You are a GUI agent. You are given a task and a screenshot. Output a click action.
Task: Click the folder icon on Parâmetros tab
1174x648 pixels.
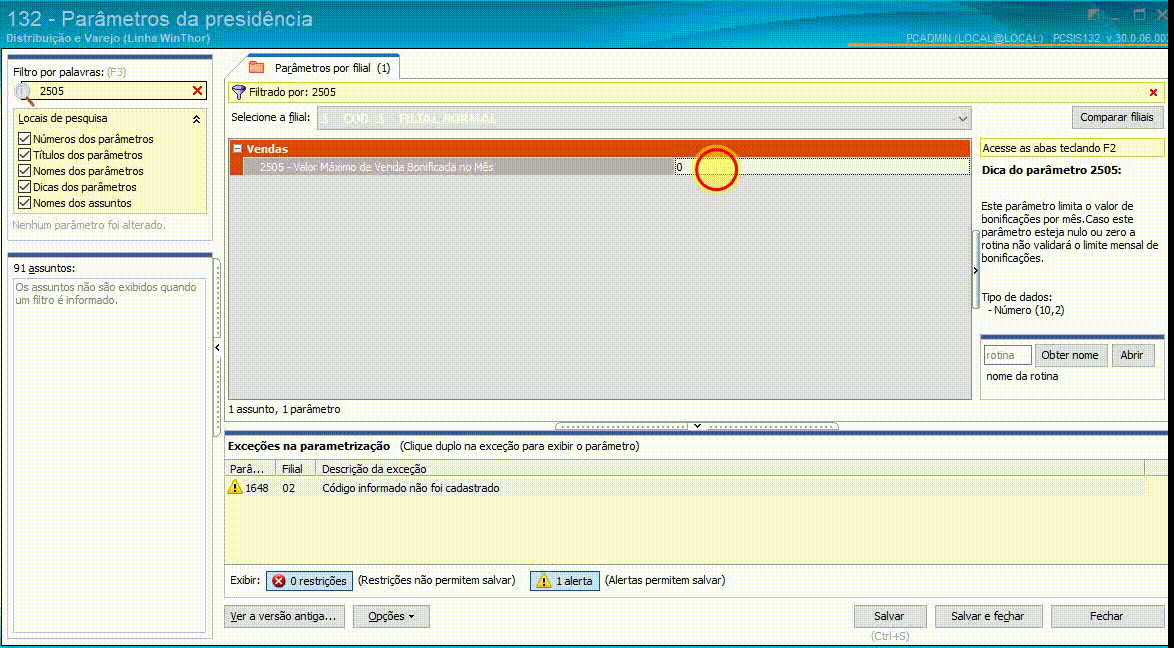[257, 67]
